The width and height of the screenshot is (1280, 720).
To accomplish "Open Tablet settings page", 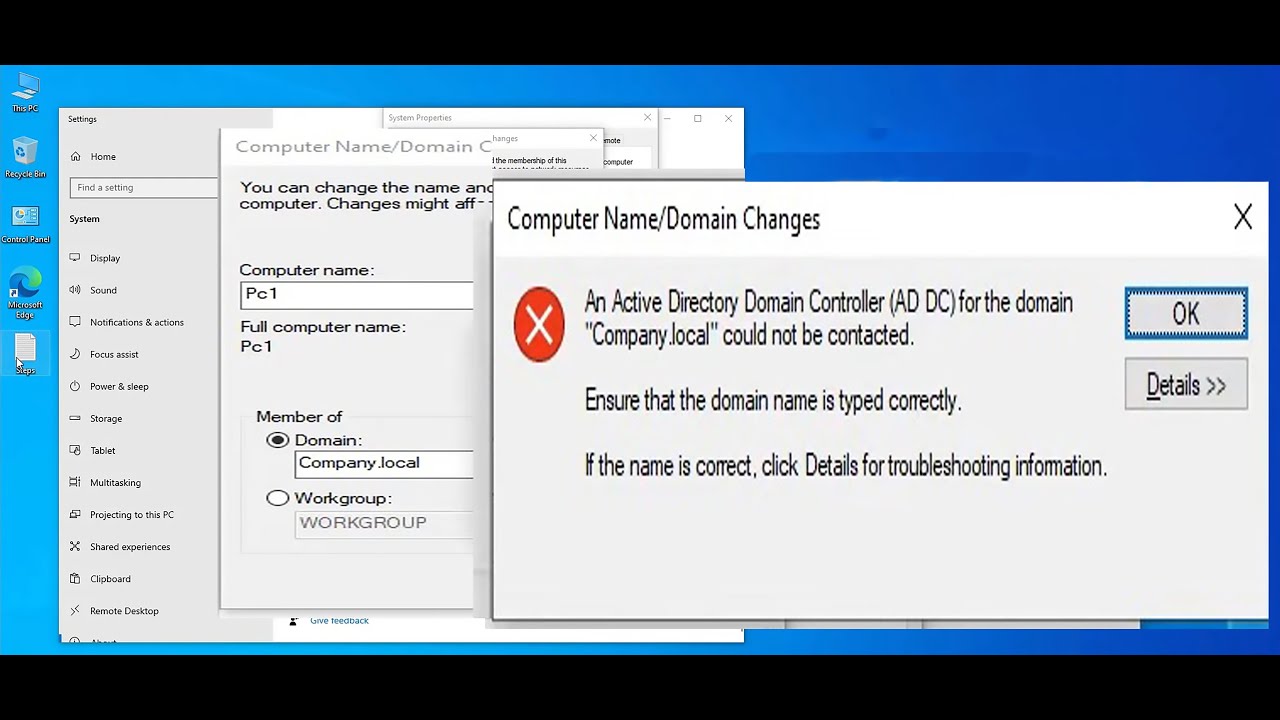I will [103, 450].
